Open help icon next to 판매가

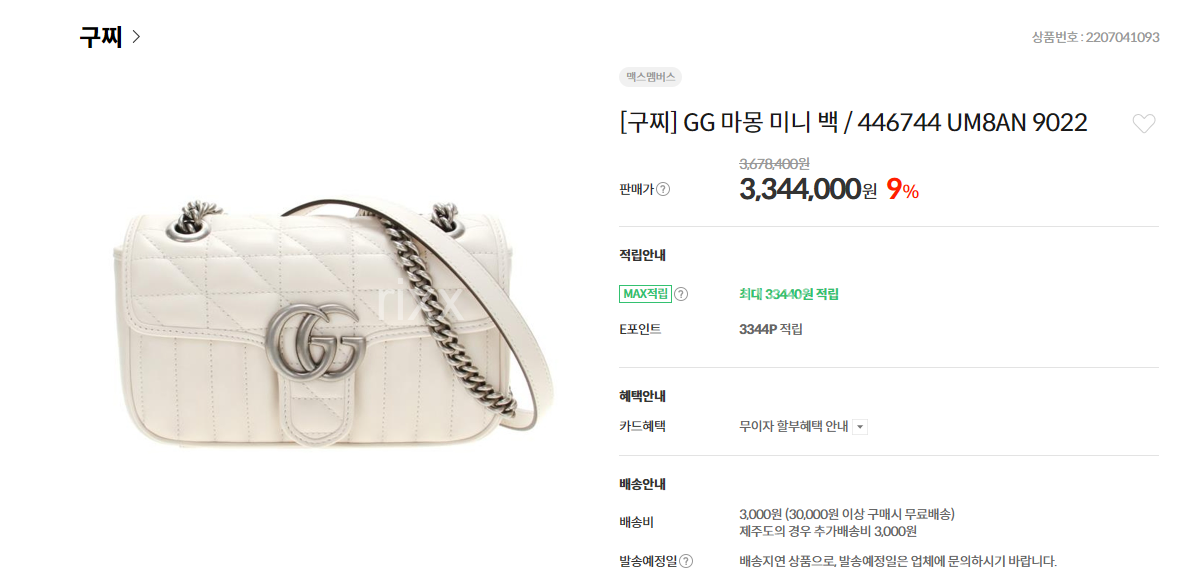[663, 189]
